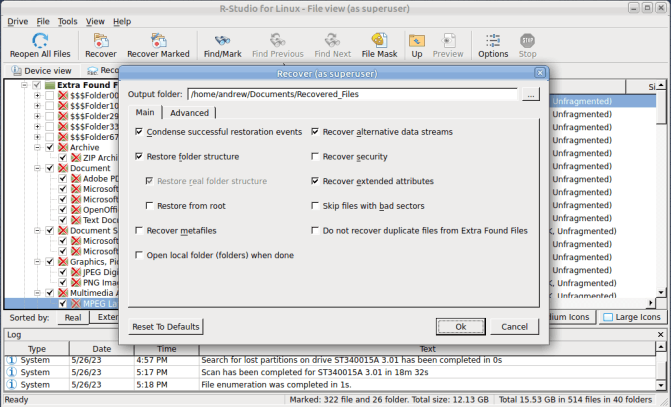The width and height of the screenshot is (671, 407).
Task: Expand the $$$Folder33 tree node
Action: (x=37, y=126)
